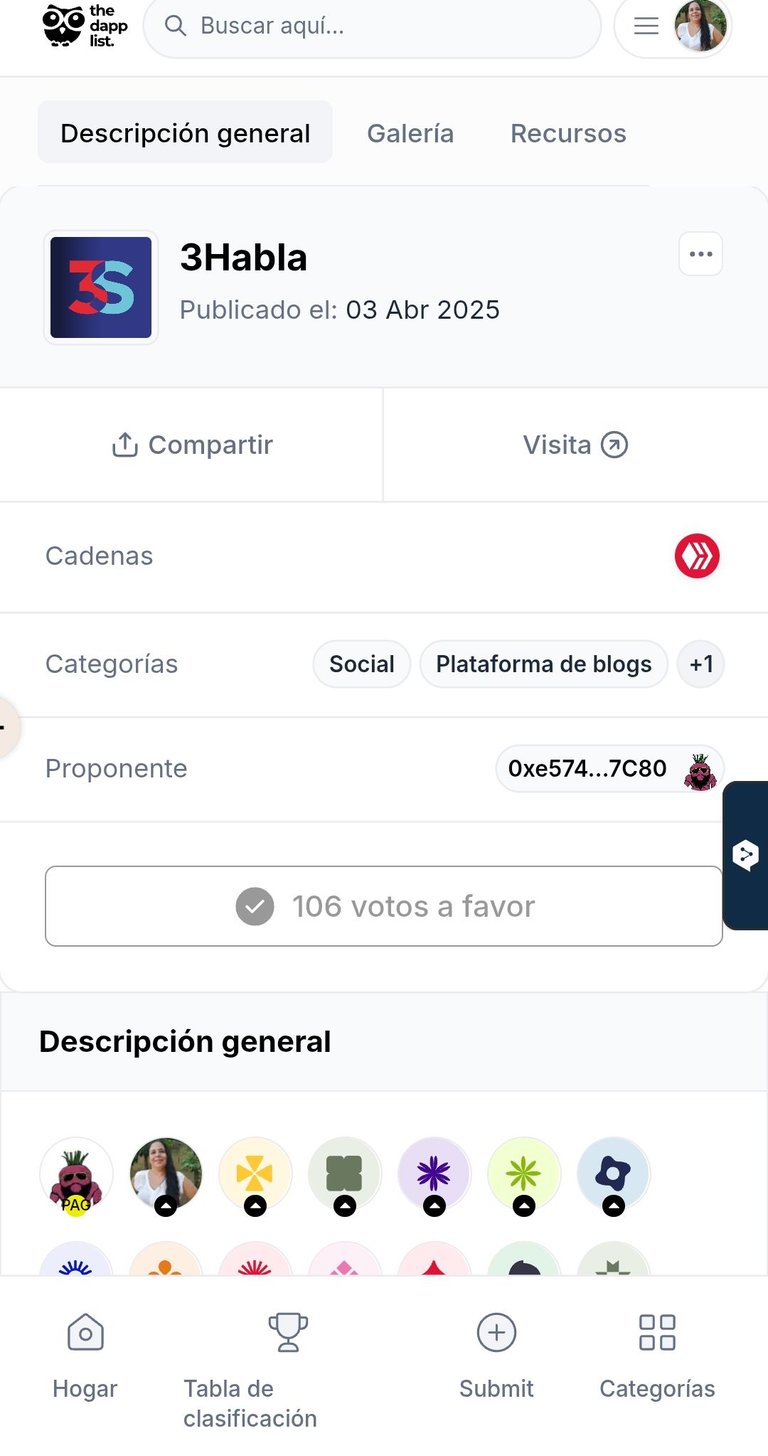Click the Visita link
The height and width of the screenshot is (1456, 768).
coord(575,445)
